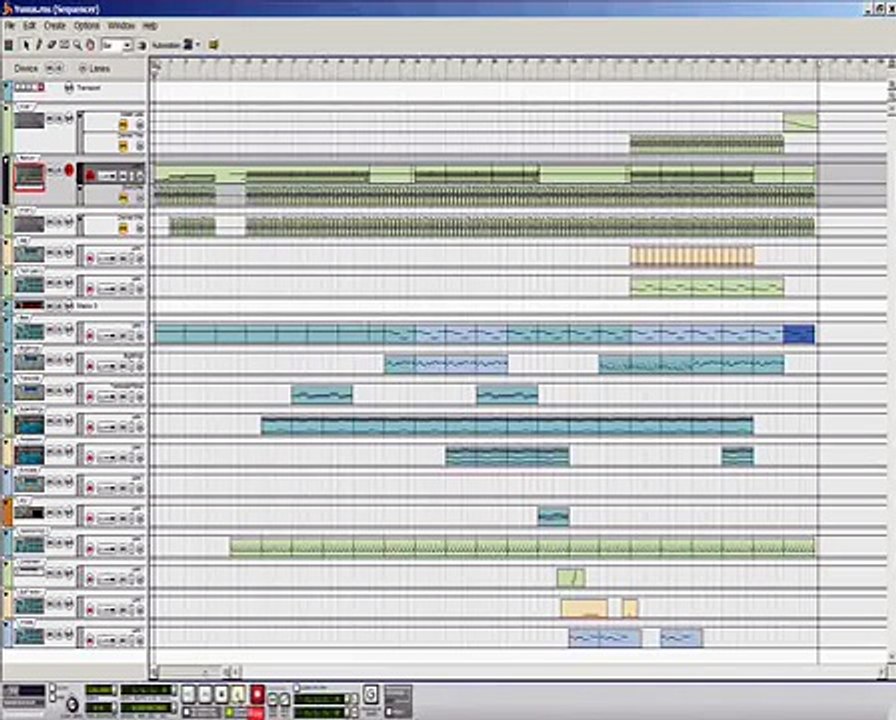This screenshot has width=896, height=720.
Task: Select the Razor tool
Action: click(64, 45)
